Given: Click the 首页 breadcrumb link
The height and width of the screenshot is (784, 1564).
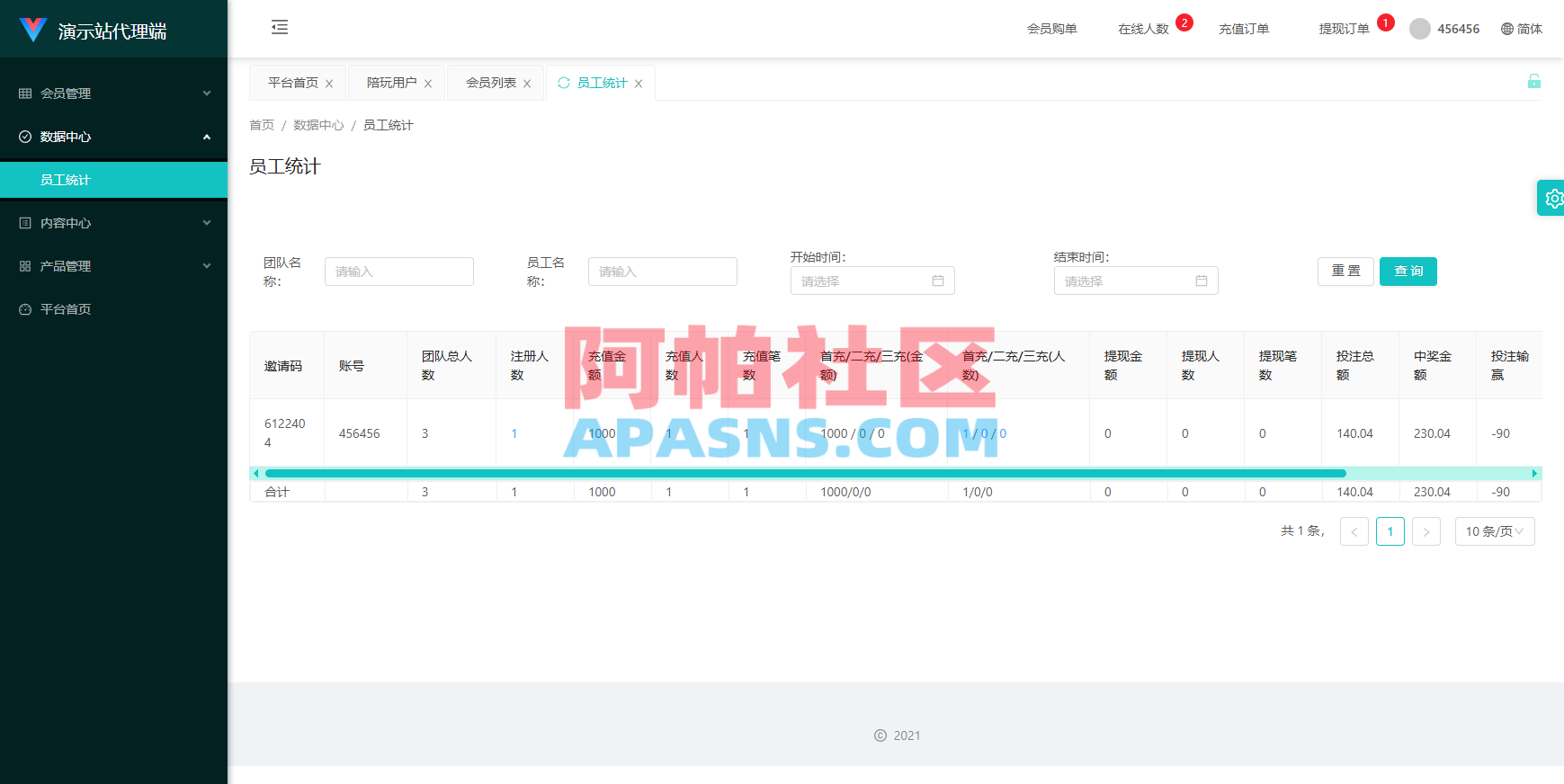Looking at the screenshot, I should point(262,125).
